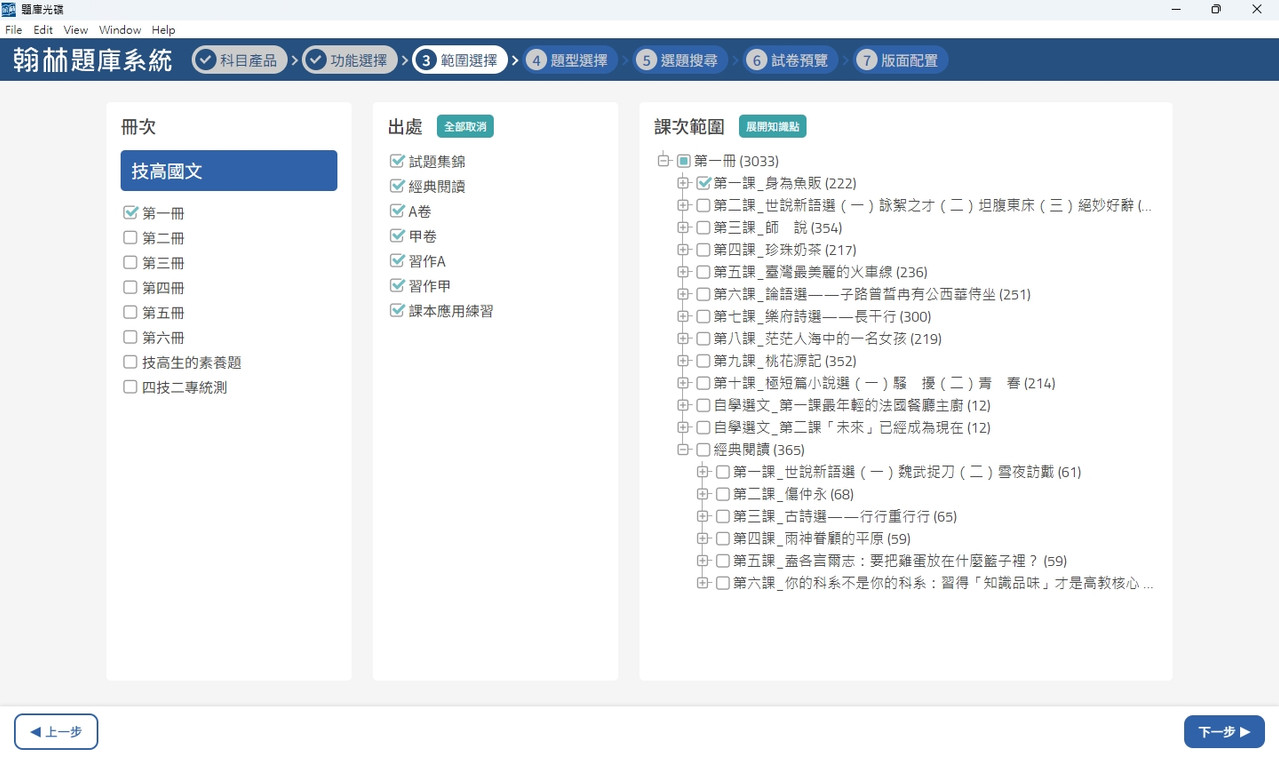Collapse the 第一冊 tree node
This screenshot has height=757, width=1279.
pyautogui.click(x=663, y=161)
